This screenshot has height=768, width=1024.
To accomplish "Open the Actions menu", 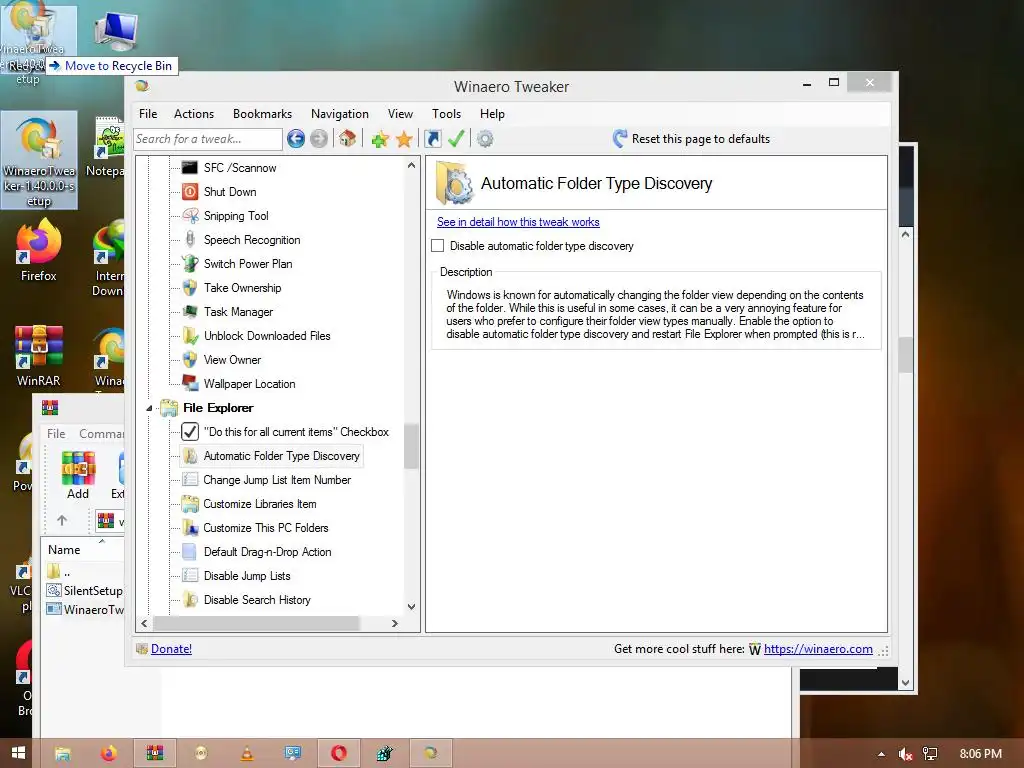I will (194, 114).
